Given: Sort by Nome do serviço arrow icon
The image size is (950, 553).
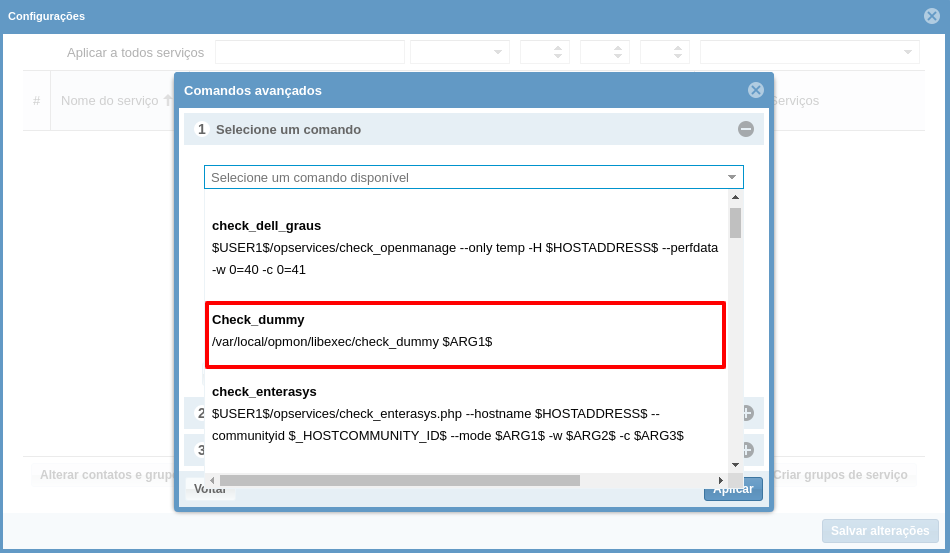Looking at the screenshot, I should coord(168,101).
